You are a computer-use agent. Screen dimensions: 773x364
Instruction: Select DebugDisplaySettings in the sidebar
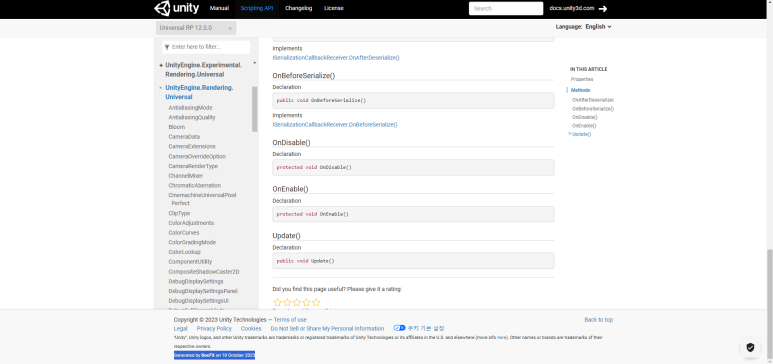tap(196, 282)
